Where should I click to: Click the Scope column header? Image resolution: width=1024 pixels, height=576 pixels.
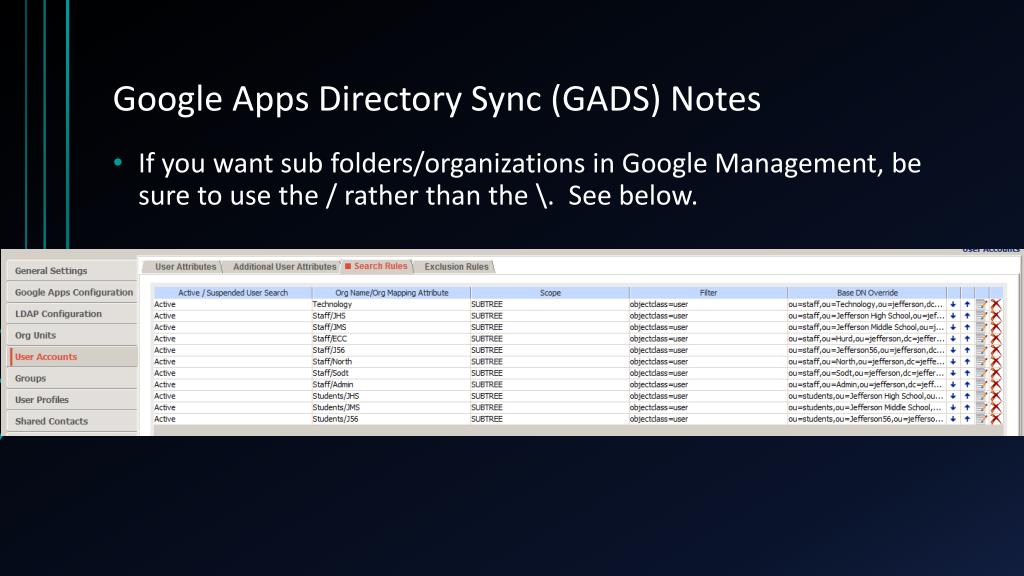point(550,293)
